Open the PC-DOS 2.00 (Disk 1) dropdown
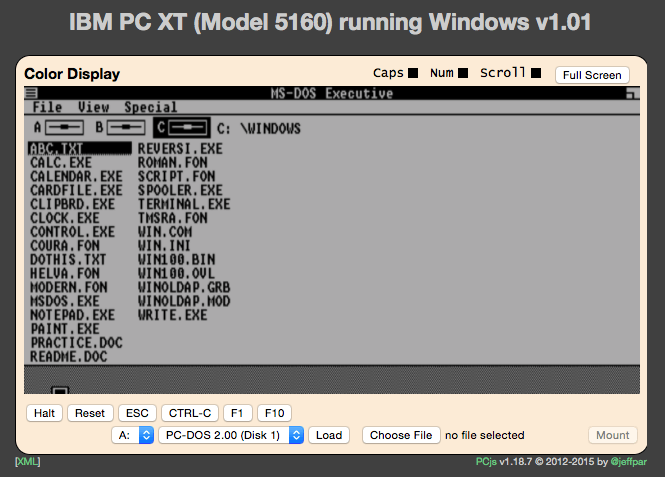This screenshot has height=477, width=665. [231, 435]
